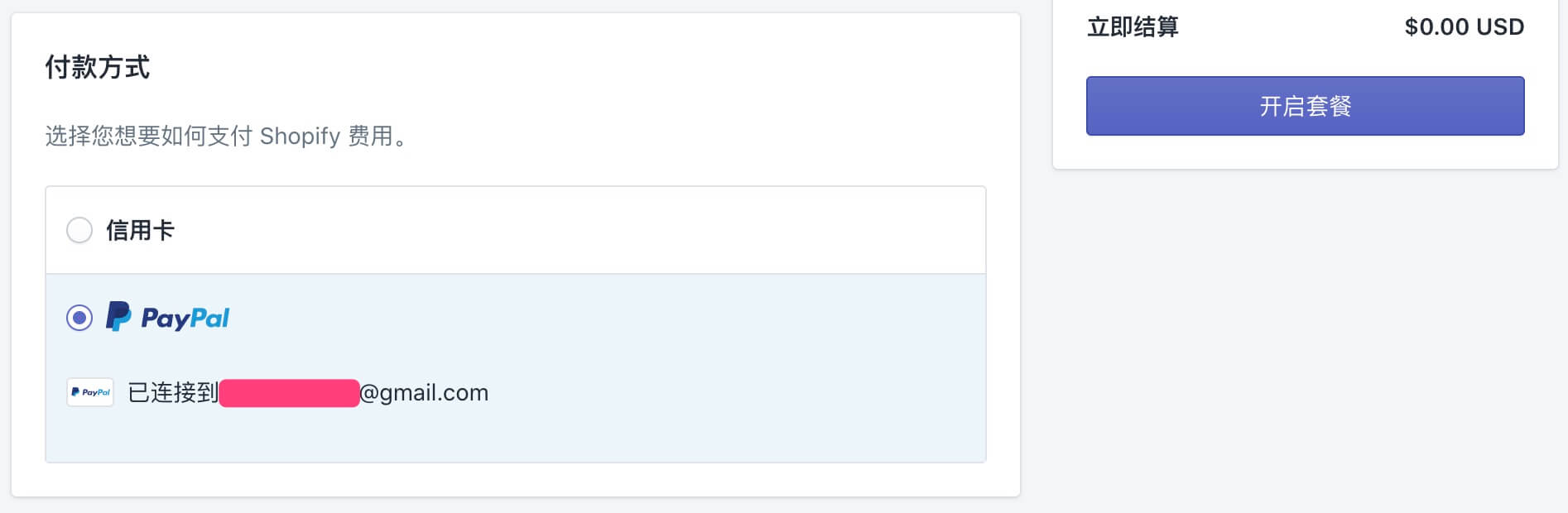Viewport: 1568px width, 513px height.
Task: Click the pink redacted email block
Action: pyautogui.click(x=289, y=393)
